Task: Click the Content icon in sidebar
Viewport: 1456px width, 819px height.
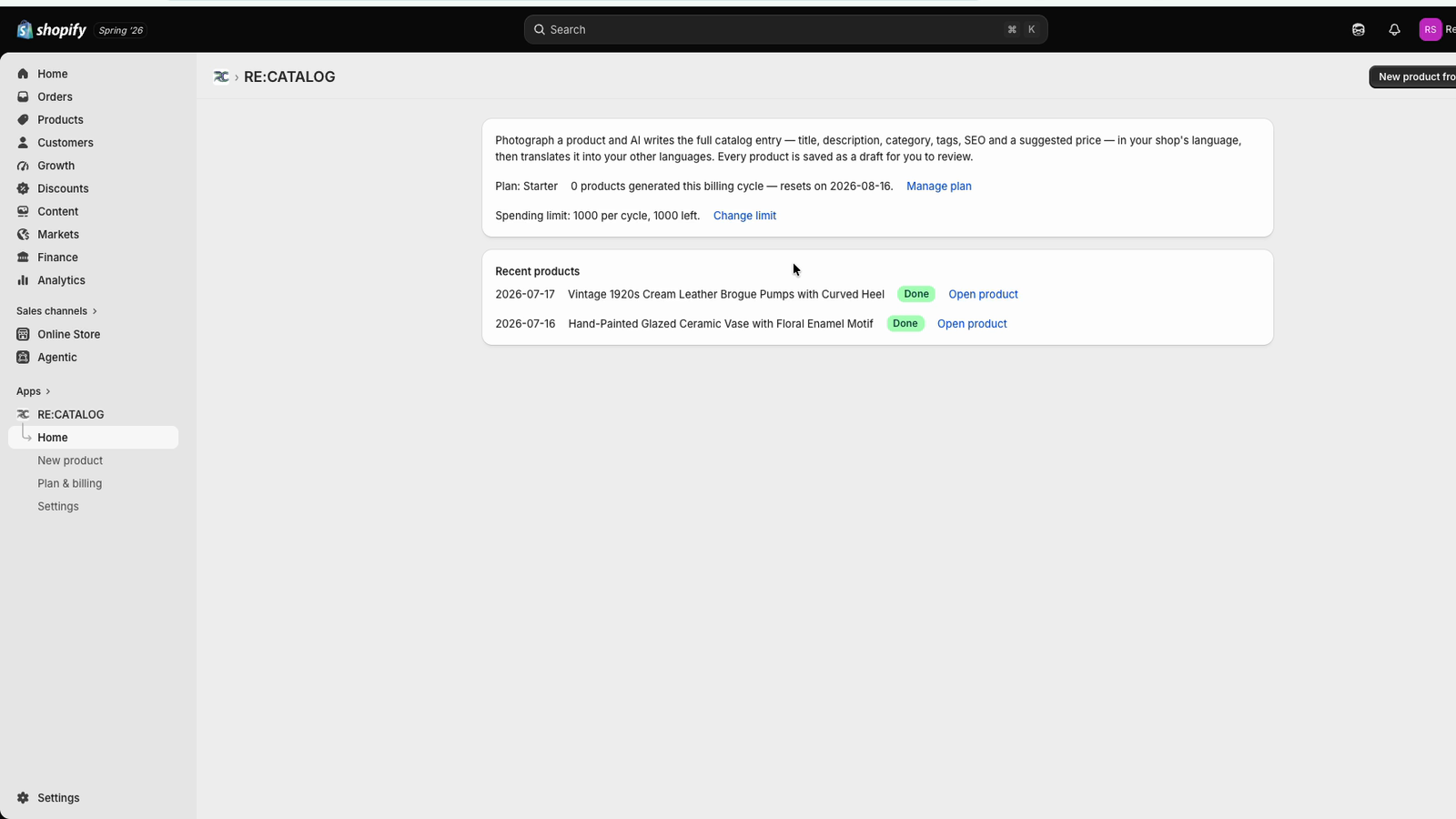Action: [23, 211]
